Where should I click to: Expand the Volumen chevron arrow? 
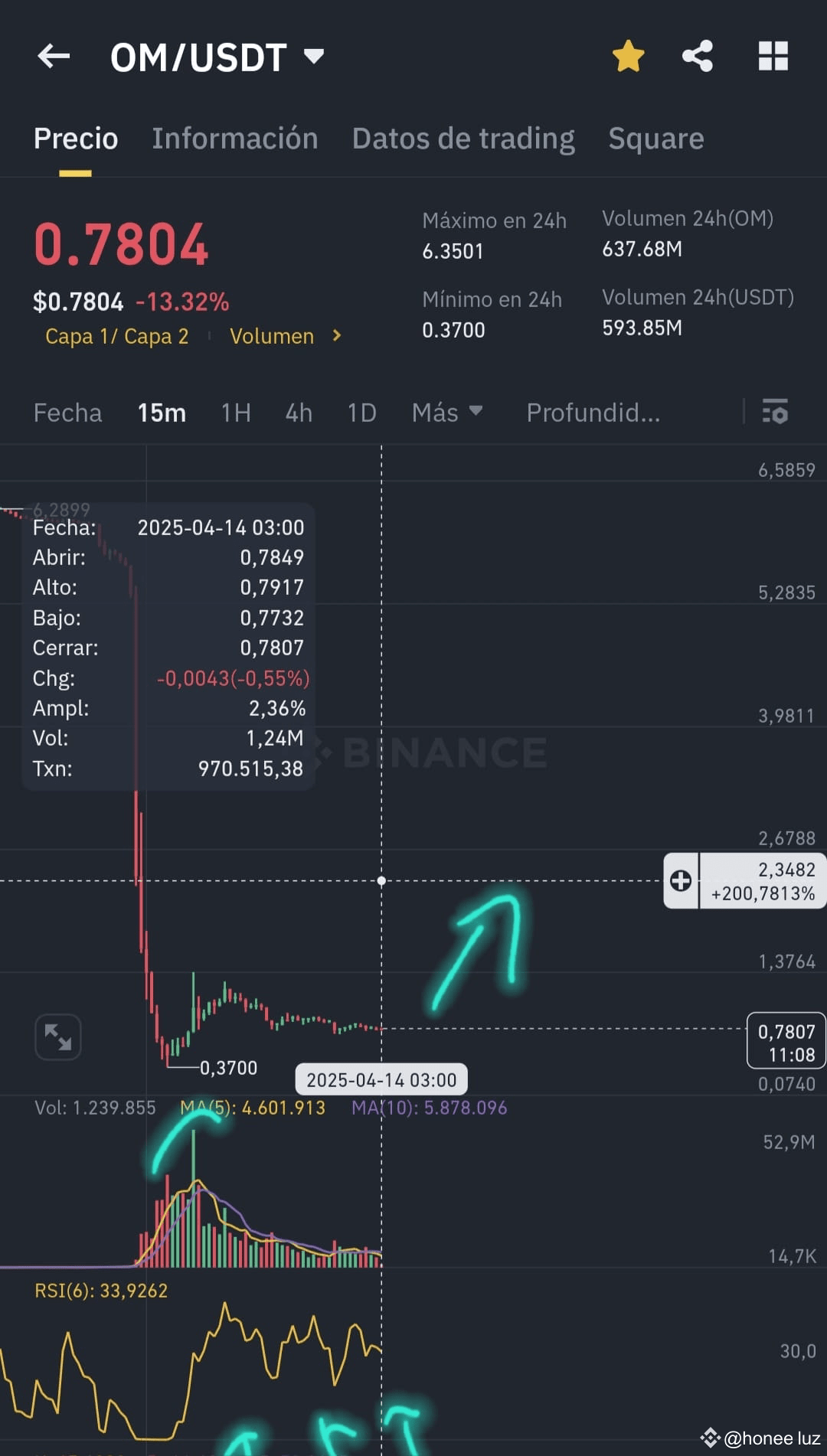click(336, 335)
